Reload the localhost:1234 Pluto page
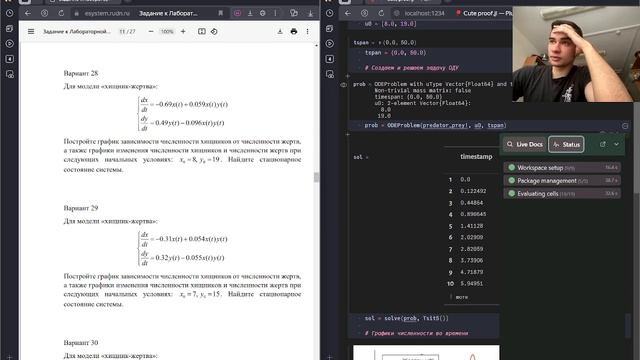 [x=381, y=13]
